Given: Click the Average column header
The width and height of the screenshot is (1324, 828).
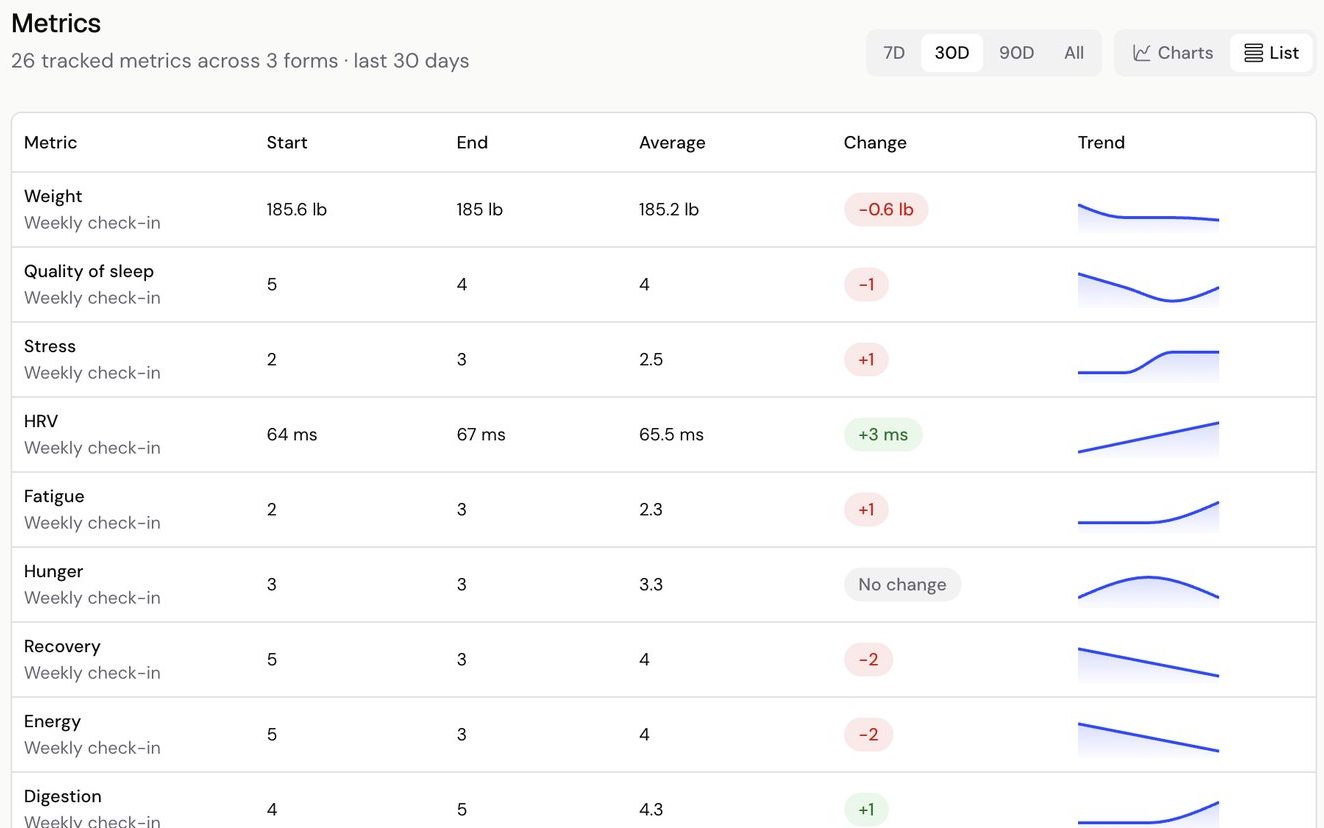Looking at the screenshot, I should [x=672, y=142].
